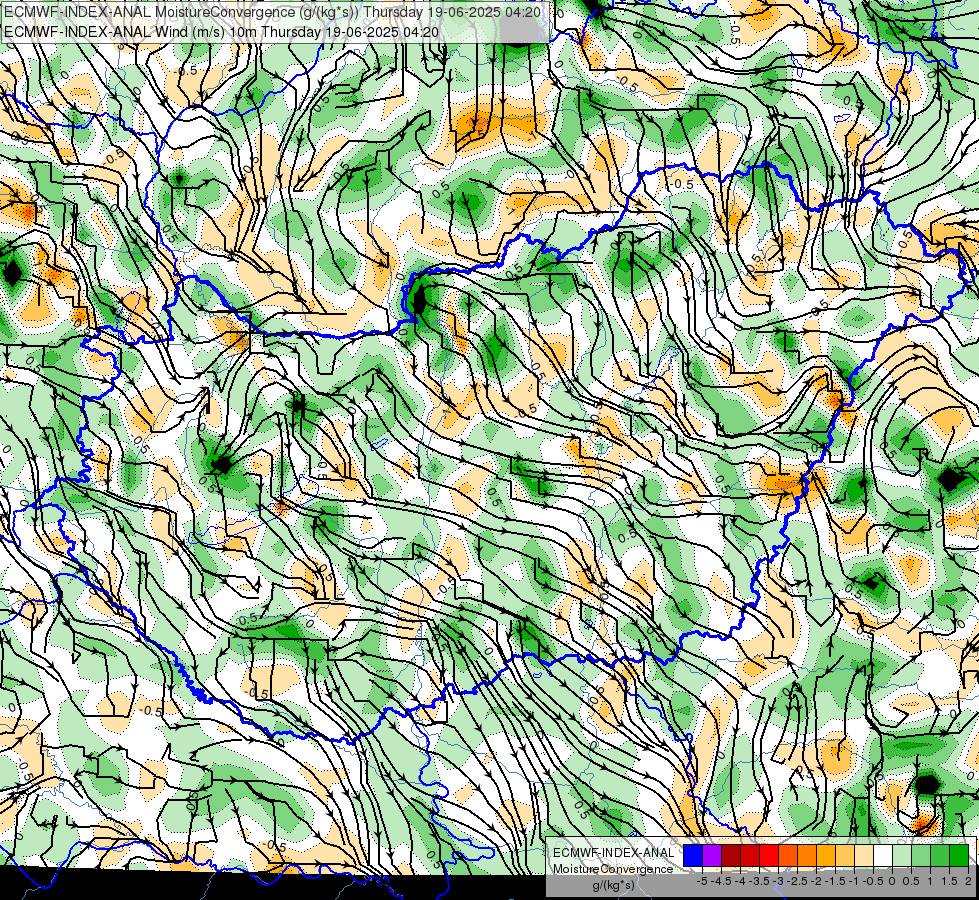Click the ECMWF-INDEX-ANAL label in the legend

pos(614,853)
